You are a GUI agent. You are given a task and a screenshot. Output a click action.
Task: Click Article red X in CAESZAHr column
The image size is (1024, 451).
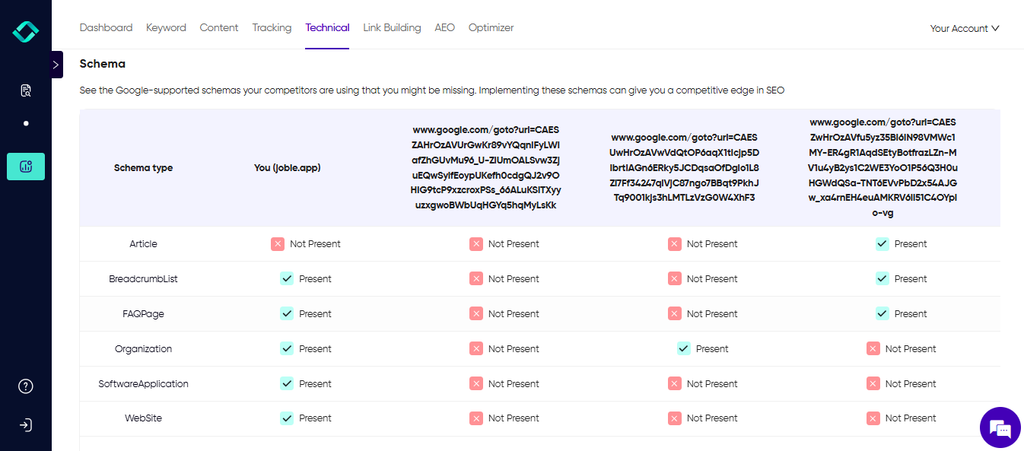(x=476, y=244)
